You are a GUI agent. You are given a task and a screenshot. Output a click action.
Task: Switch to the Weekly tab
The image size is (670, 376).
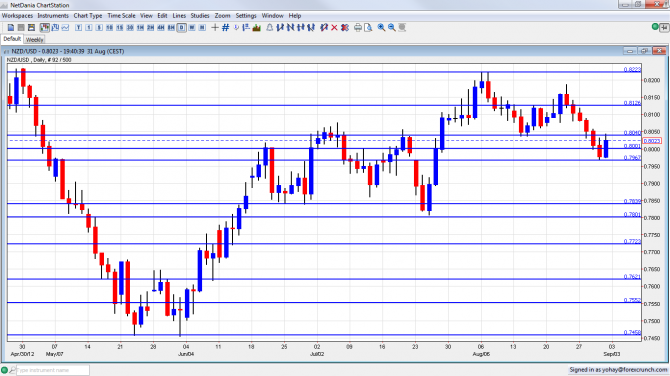[x=34, y=39]
